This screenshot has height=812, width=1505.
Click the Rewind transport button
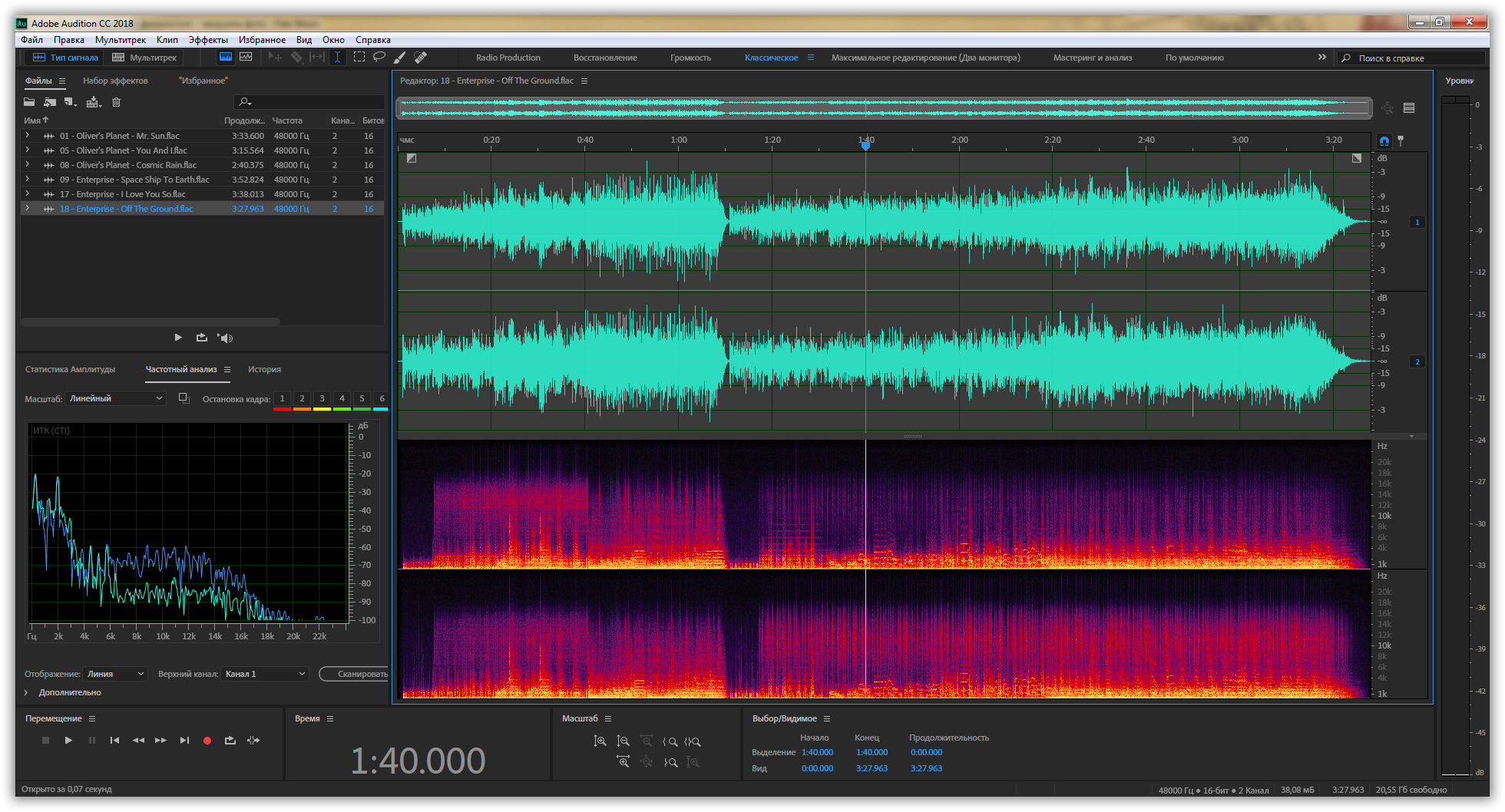point(138,741)
